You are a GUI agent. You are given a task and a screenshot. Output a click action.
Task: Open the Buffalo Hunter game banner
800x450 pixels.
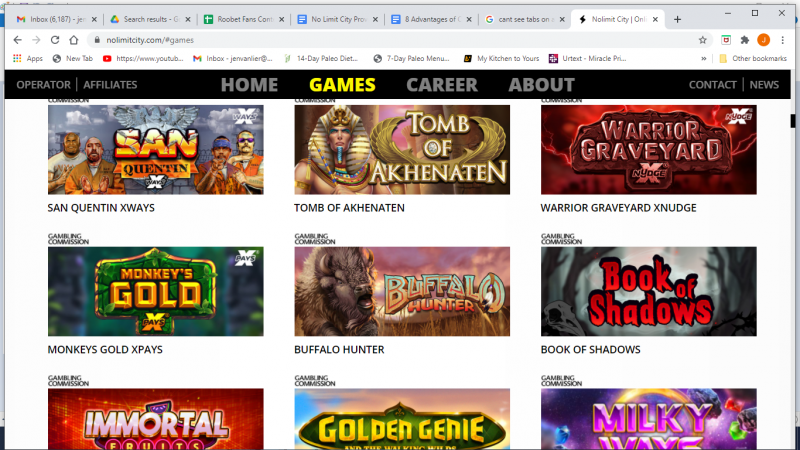pos(402,291)
